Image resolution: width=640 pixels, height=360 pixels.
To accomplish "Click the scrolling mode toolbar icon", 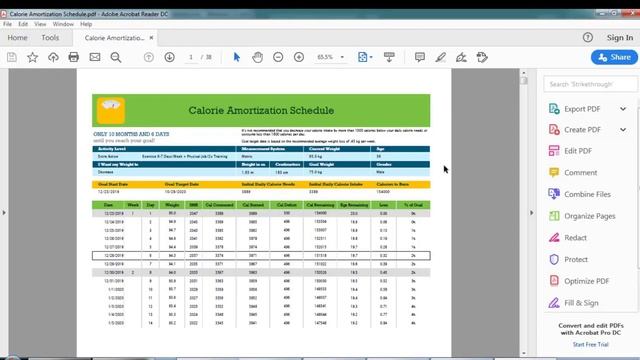I will pyautogui.click(x=389, y=57).
